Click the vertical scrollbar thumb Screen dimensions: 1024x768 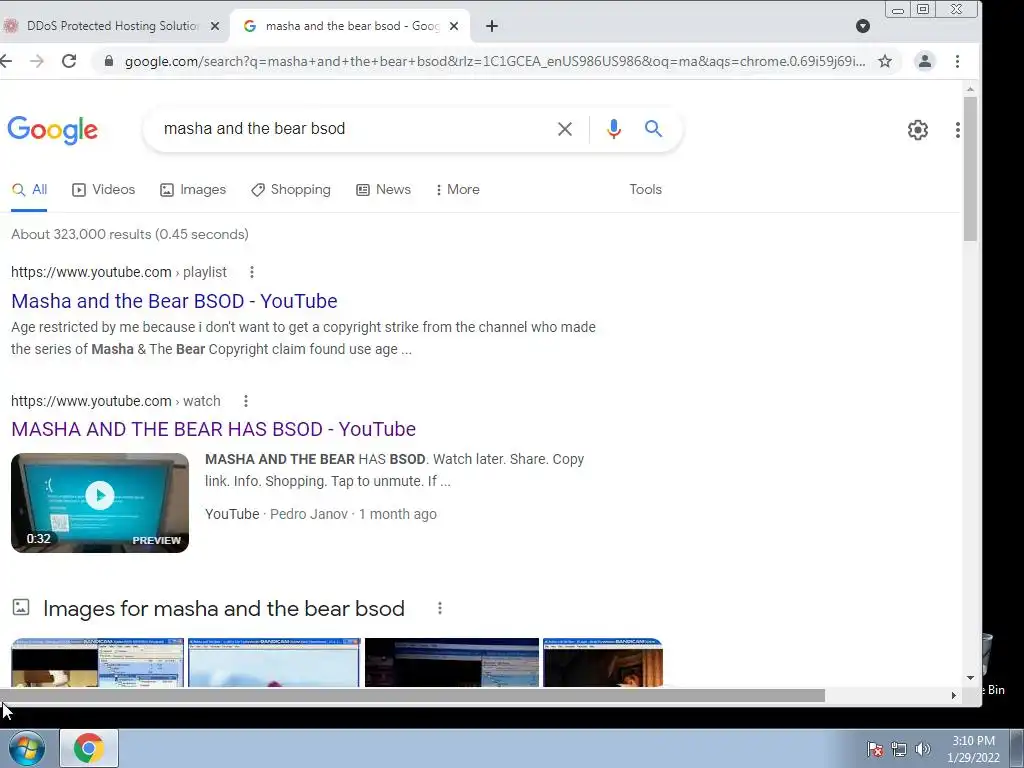point(970,168)
